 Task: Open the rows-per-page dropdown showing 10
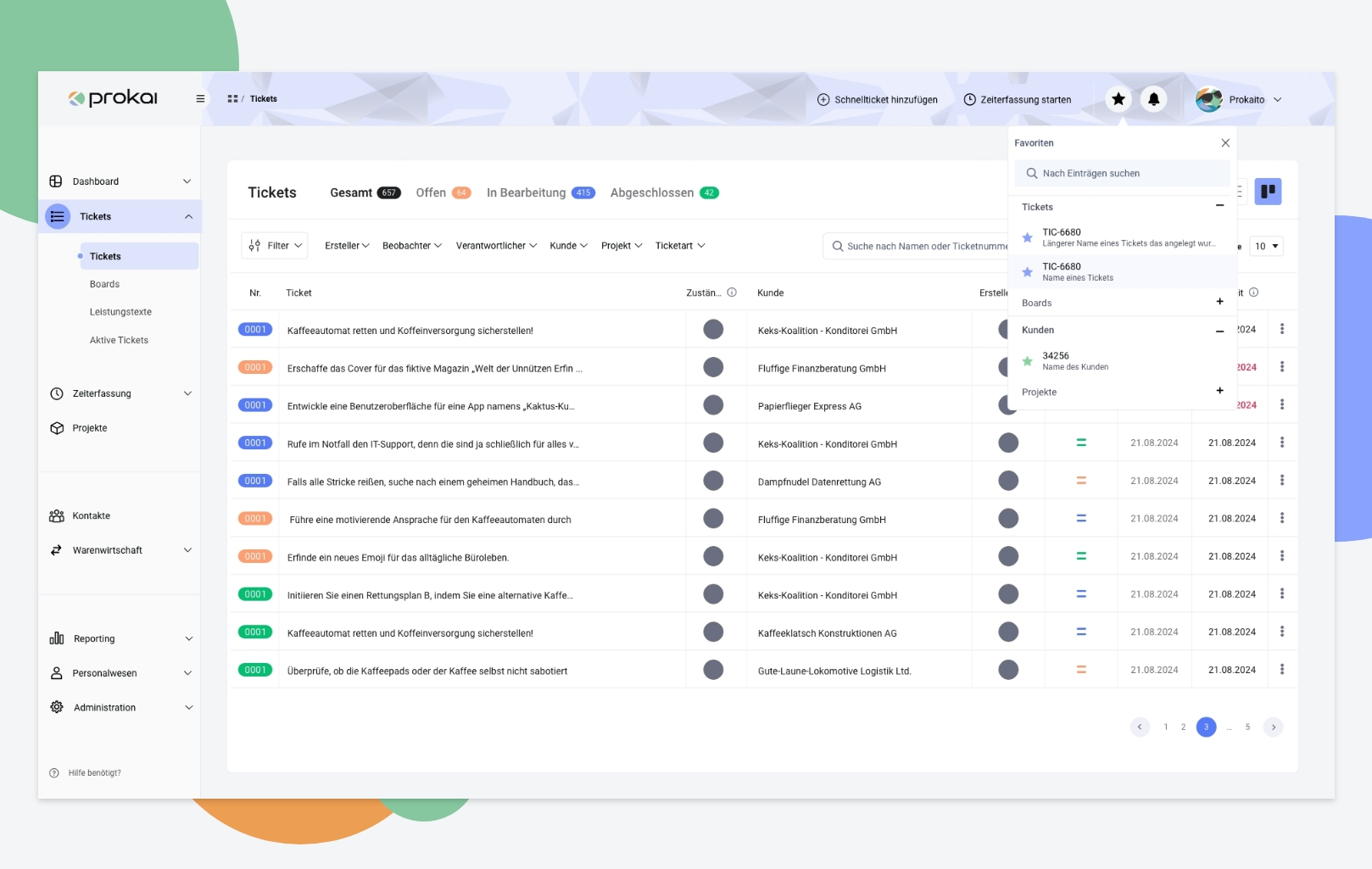[1267, 246]
